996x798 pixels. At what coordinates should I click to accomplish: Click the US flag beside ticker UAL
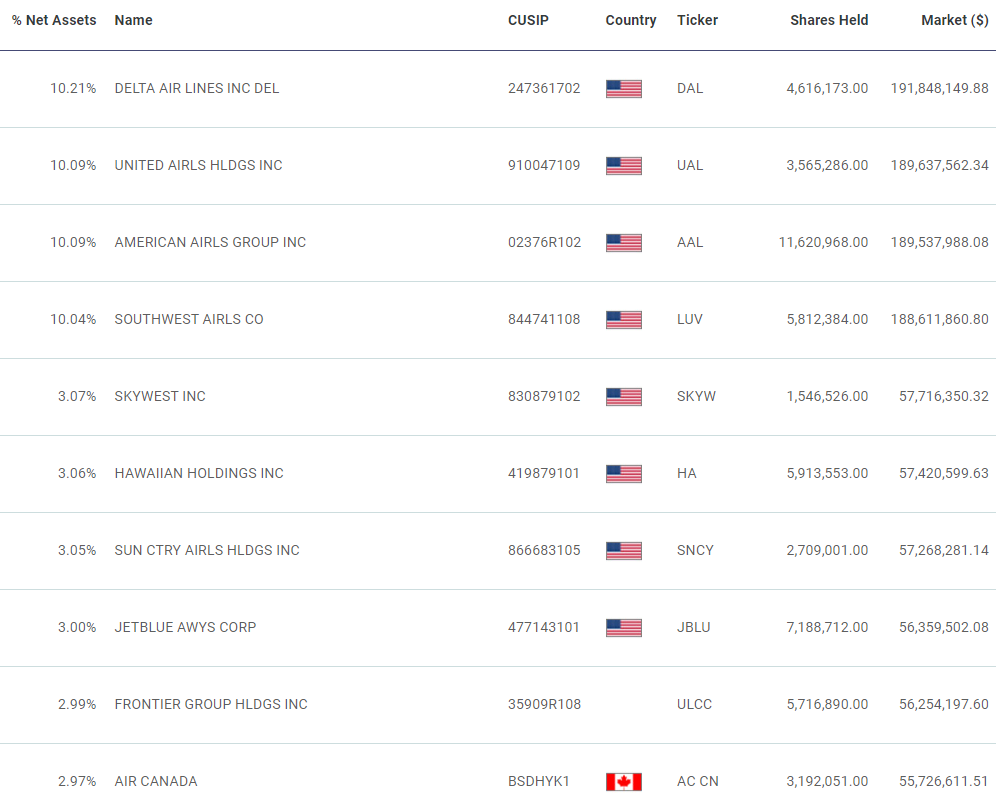[x=623, y=165]
